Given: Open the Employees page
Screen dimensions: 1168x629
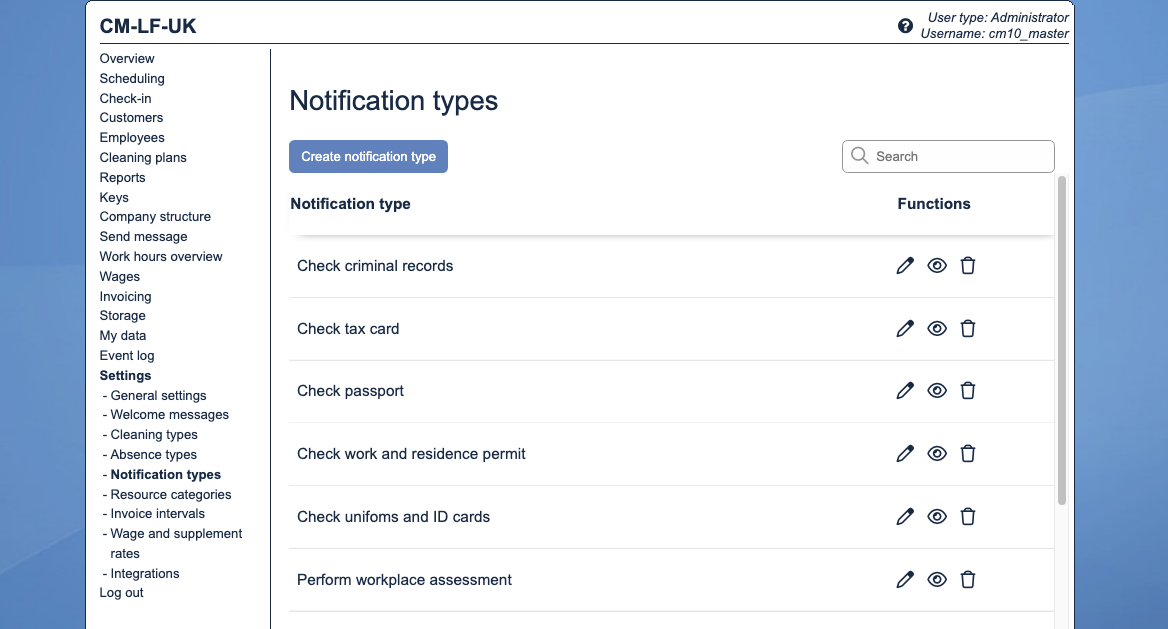Looking at the screenshot, I should click(x=132, y=137).
